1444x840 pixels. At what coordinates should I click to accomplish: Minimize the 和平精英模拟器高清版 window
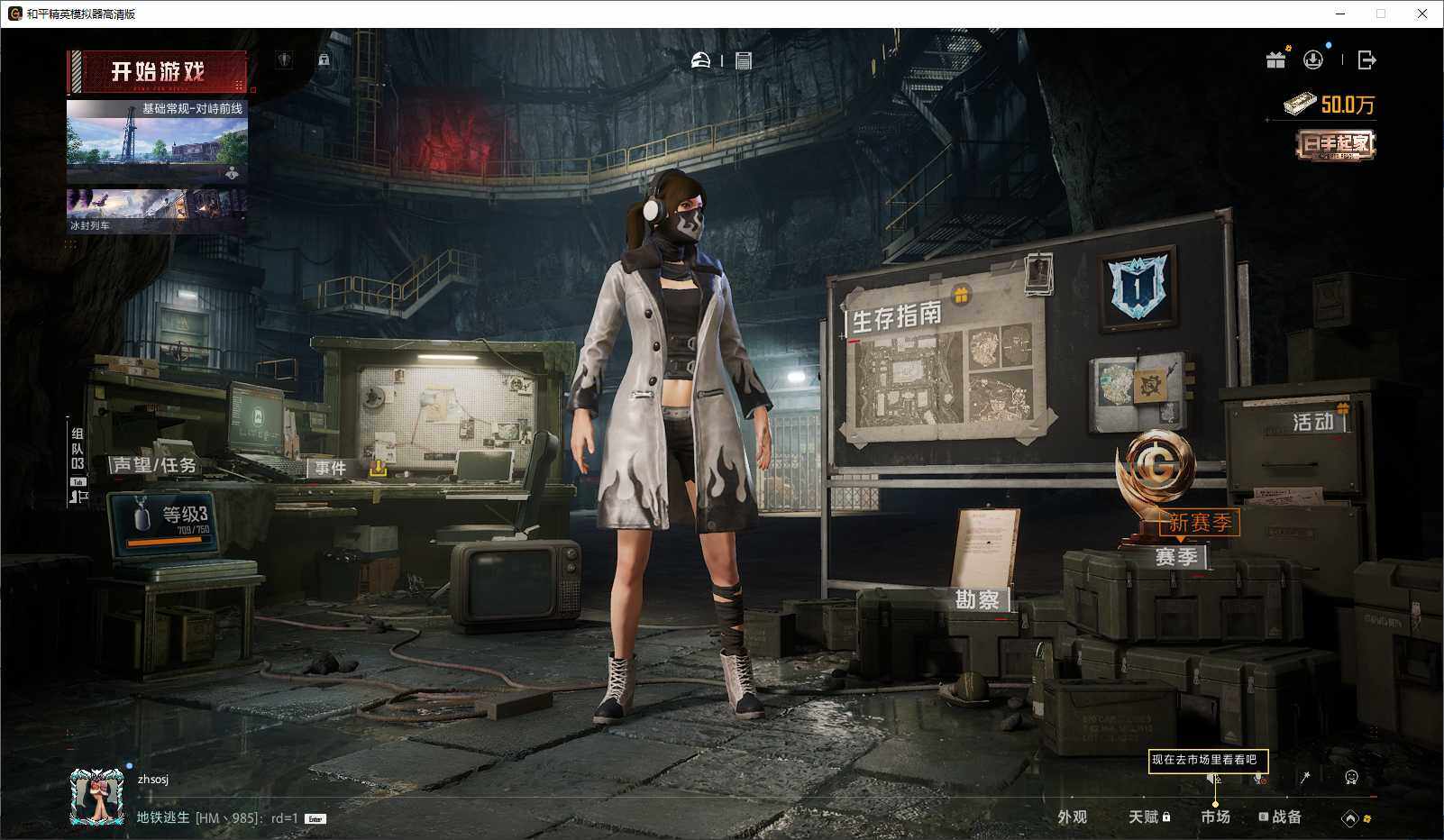click(1341, 14)
